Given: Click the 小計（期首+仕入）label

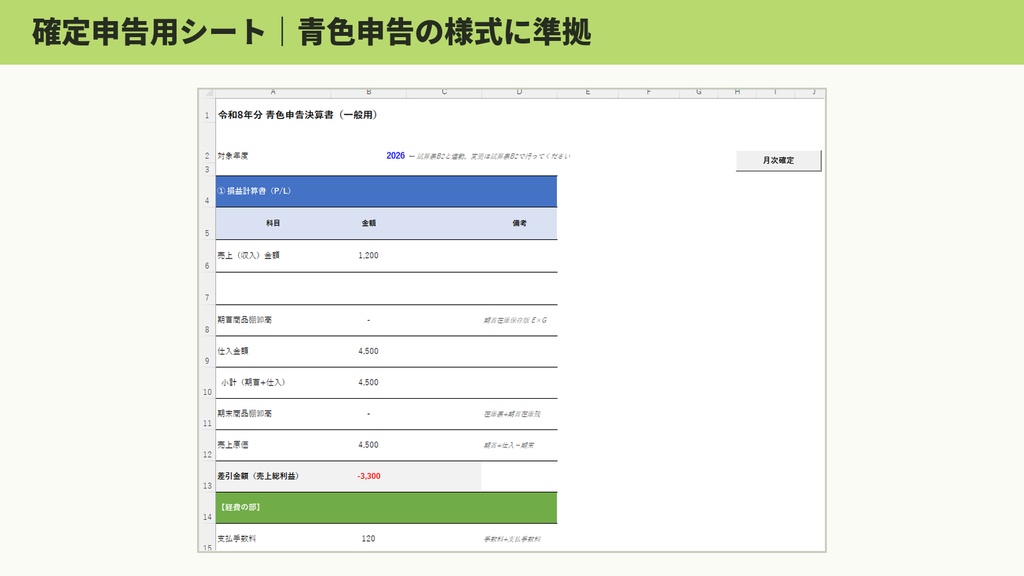Looking at the screenshot, I should 253,383.
